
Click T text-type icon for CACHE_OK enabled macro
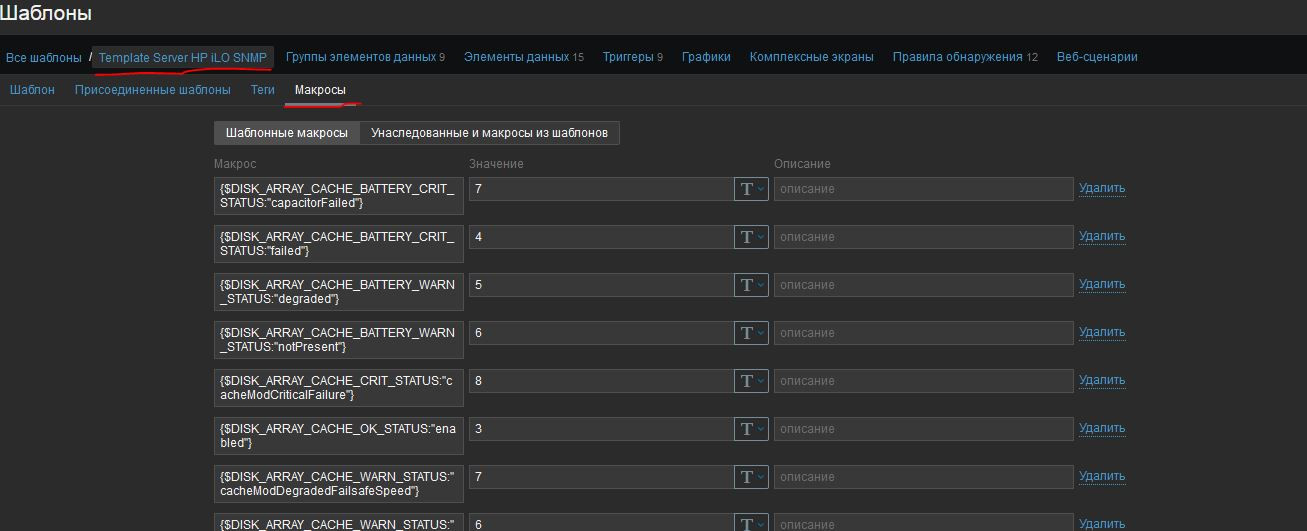coord(746,429)
